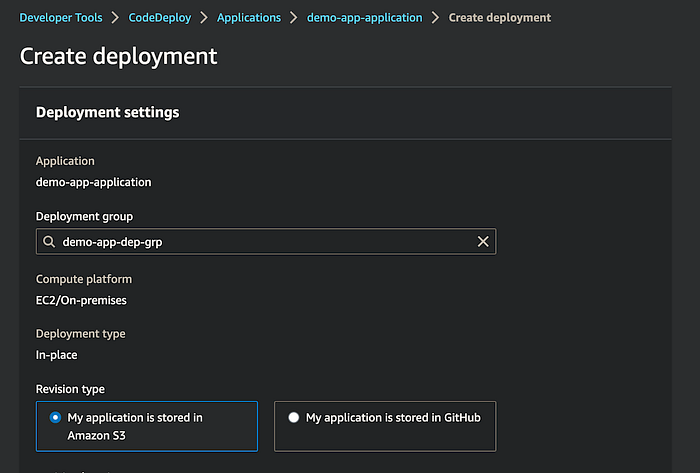Click the Deployment group field label
Screen dimensions: 700x473
[x=84, y=216]
